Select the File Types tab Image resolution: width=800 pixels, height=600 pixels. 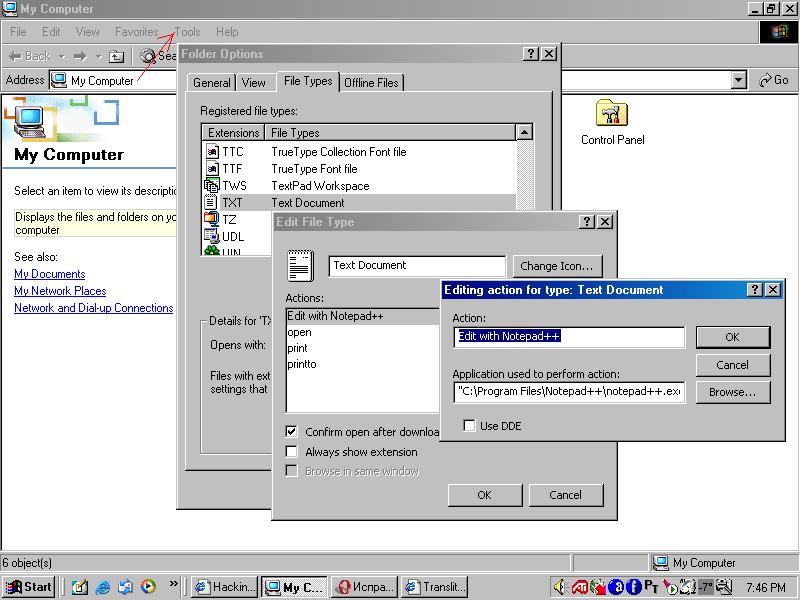[x=308, y=81]
